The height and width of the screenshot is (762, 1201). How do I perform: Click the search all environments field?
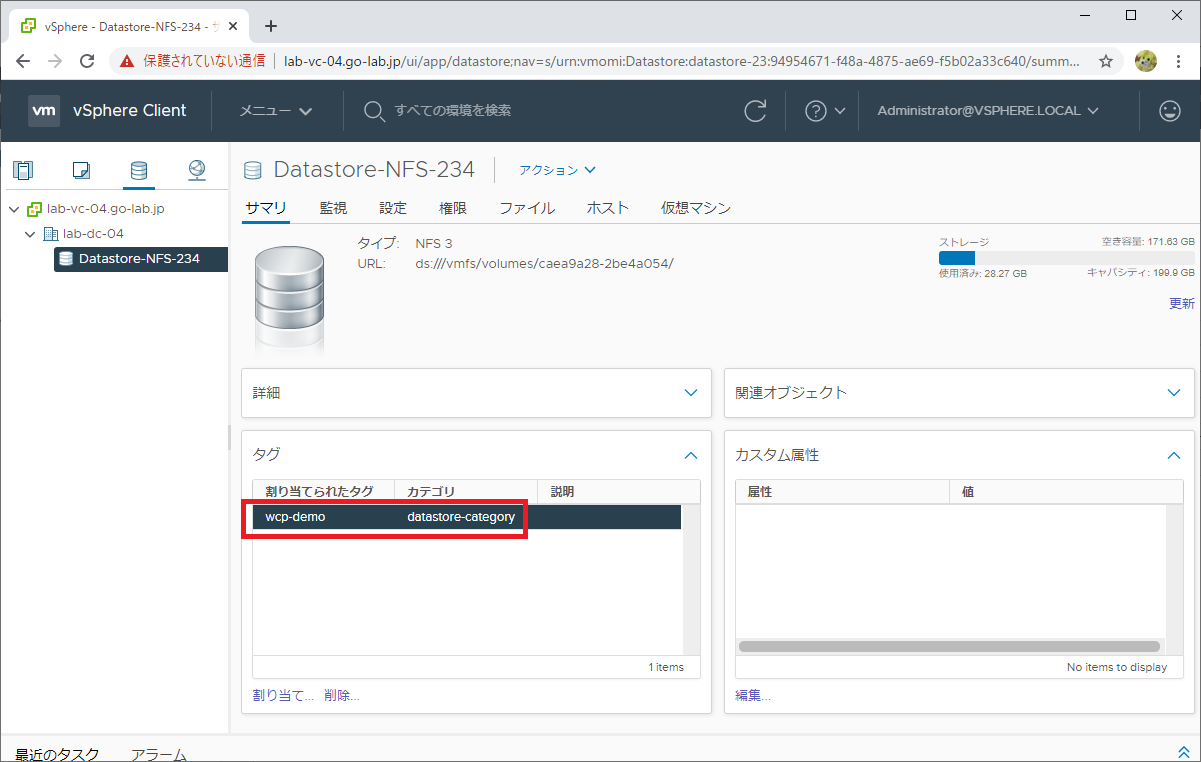(x=453, y=111)
